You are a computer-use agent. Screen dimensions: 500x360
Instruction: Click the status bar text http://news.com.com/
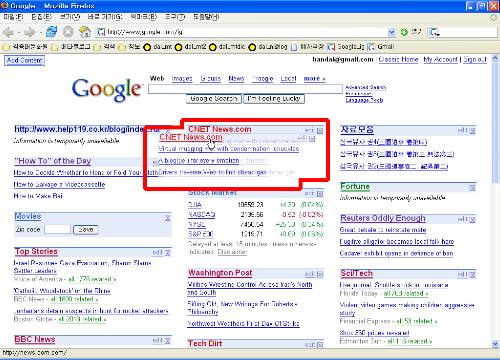click(34, 353)
